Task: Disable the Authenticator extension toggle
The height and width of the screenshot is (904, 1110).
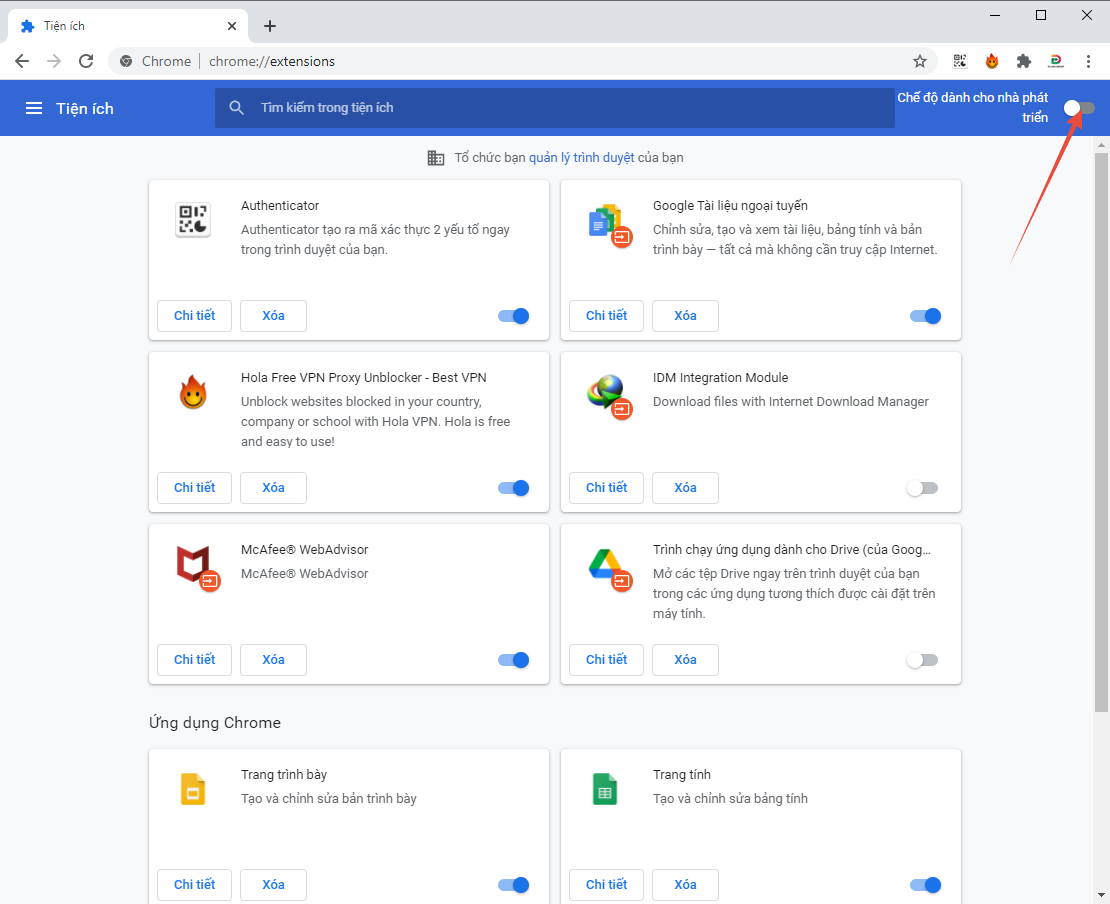Action: [x=513, y=316]
